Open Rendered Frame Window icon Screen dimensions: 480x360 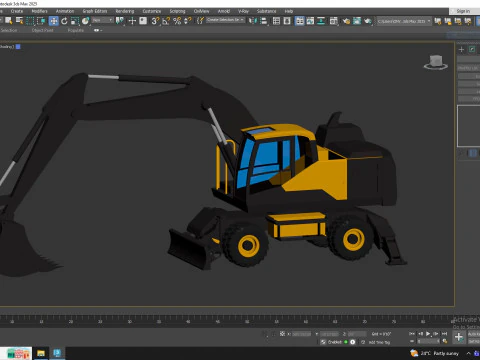click(357, 21)
